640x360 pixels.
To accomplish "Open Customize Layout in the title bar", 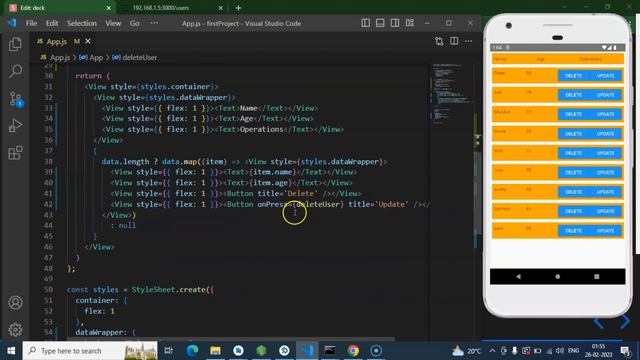I will coord(410,23).
